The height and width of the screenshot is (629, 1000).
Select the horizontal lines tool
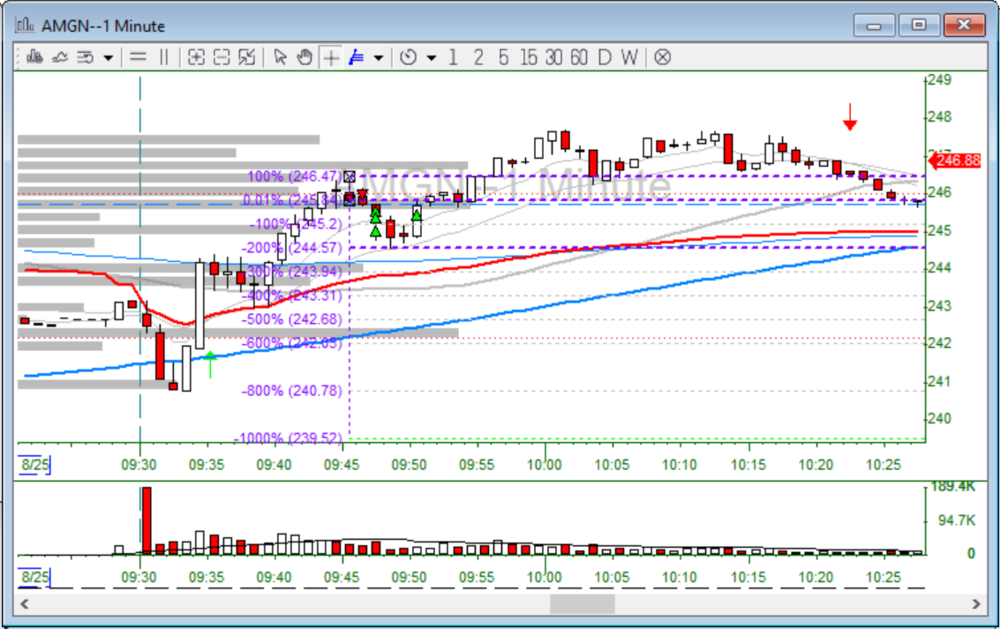coord(138,57)
